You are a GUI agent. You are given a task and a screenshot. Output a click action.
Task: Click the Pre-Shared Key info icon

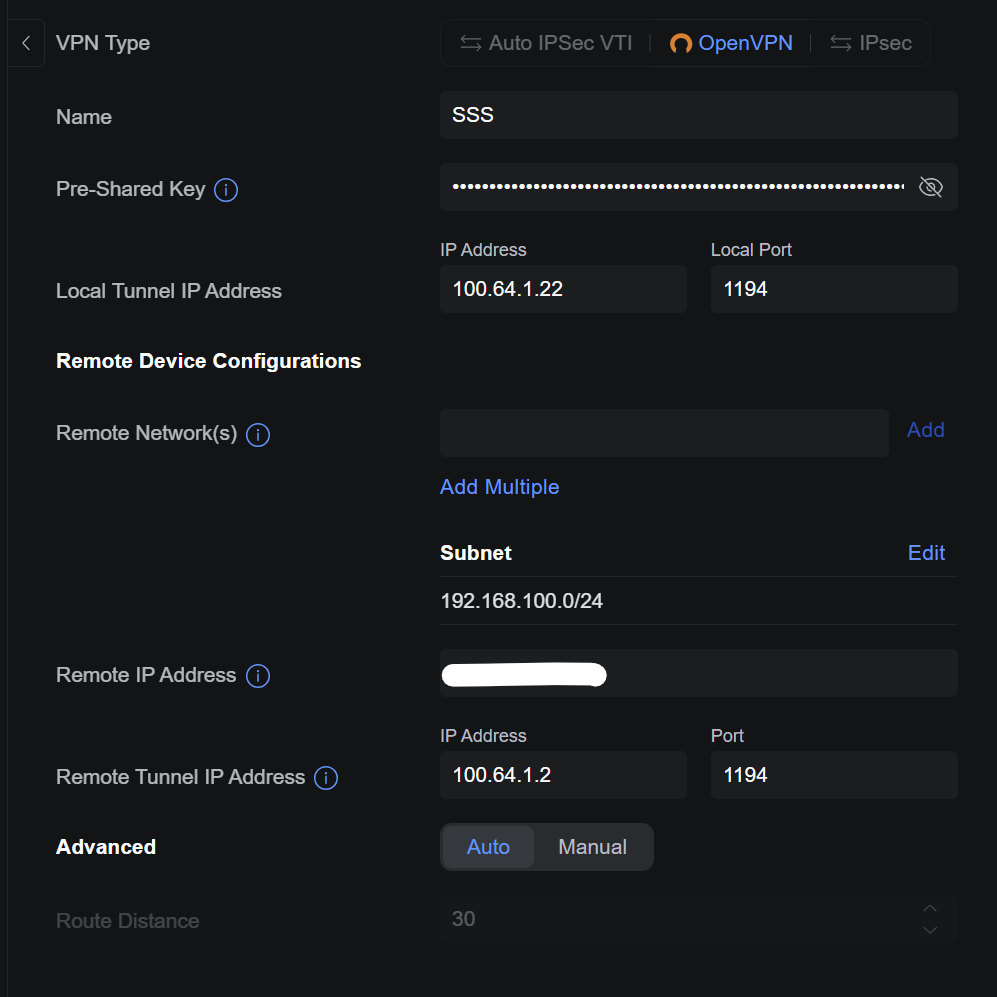pyautogui.click(x=226, y=189)
